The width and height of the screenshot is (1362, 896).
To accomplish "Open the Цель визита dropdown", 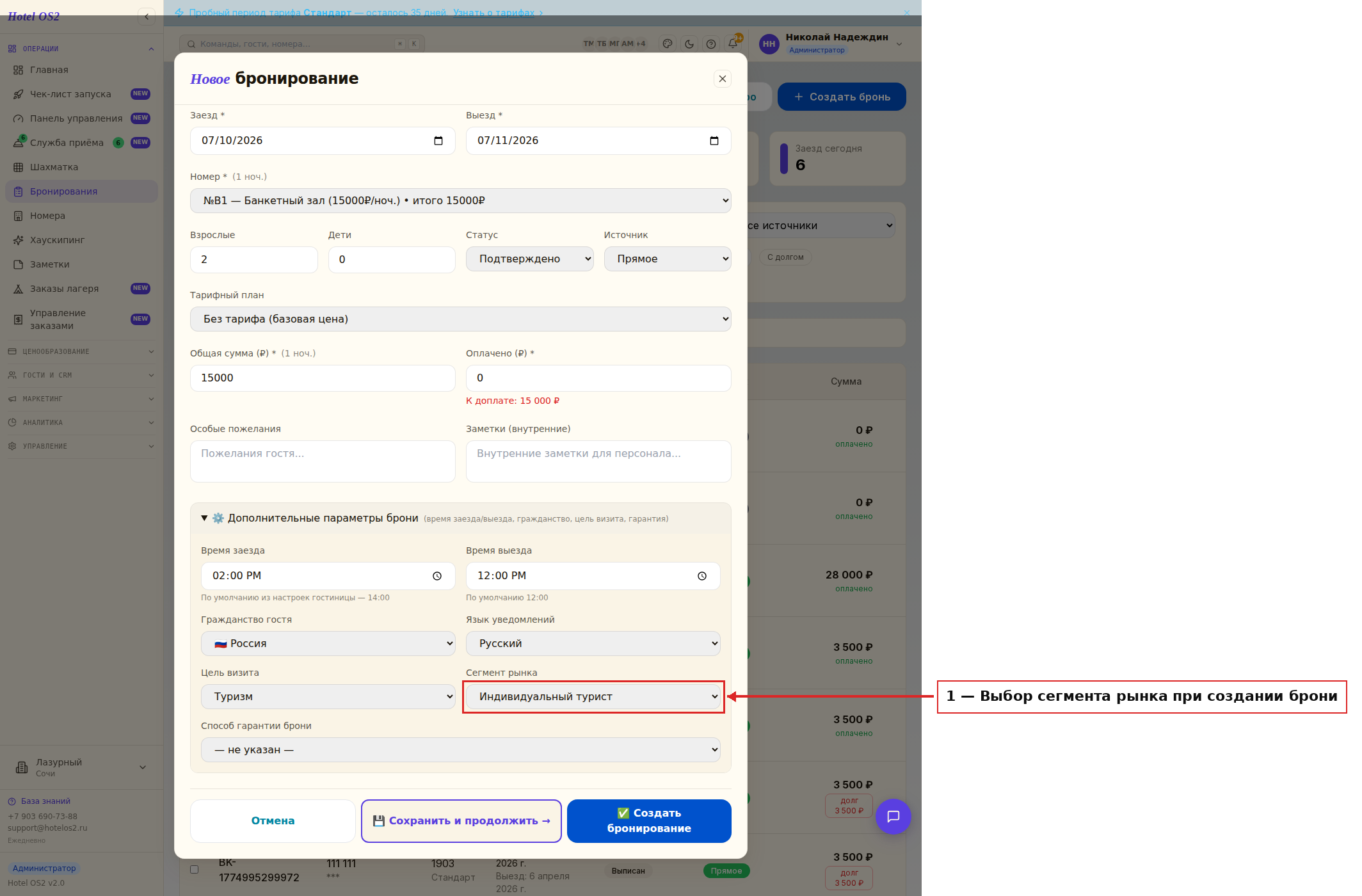I will tap(328, 696).
